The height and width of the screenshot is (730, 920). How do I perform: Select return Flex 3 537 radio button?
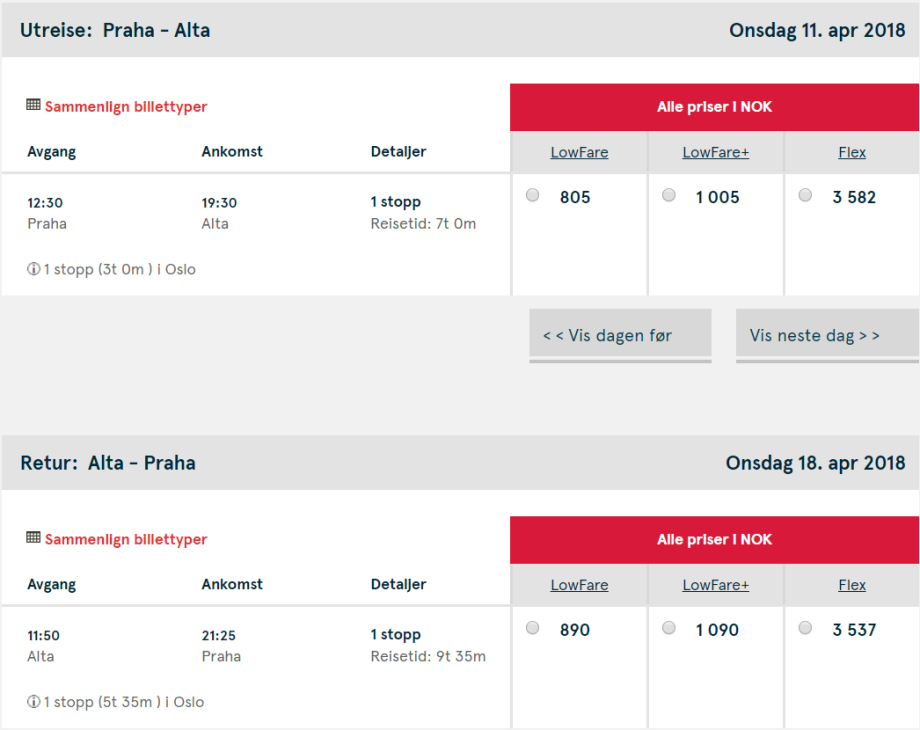[x=806, y=628]
